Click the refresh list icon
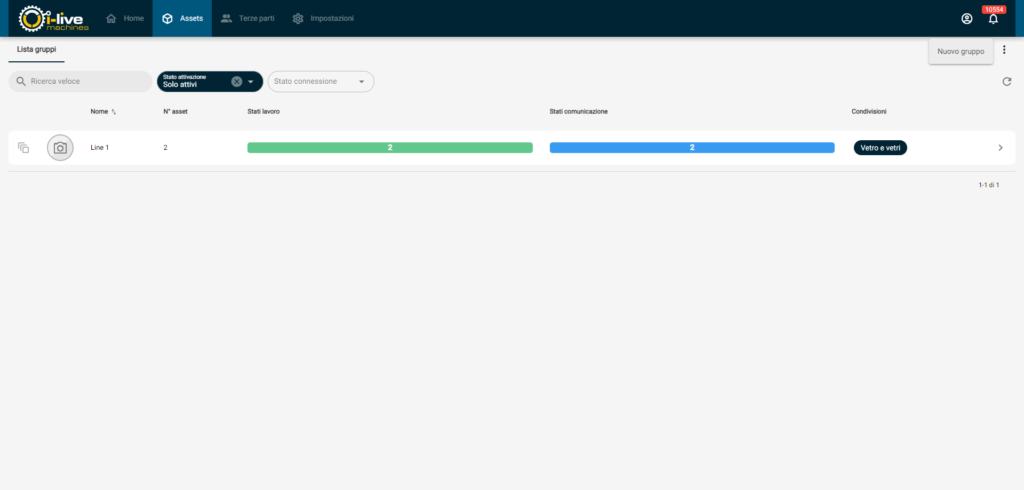 1007,82
